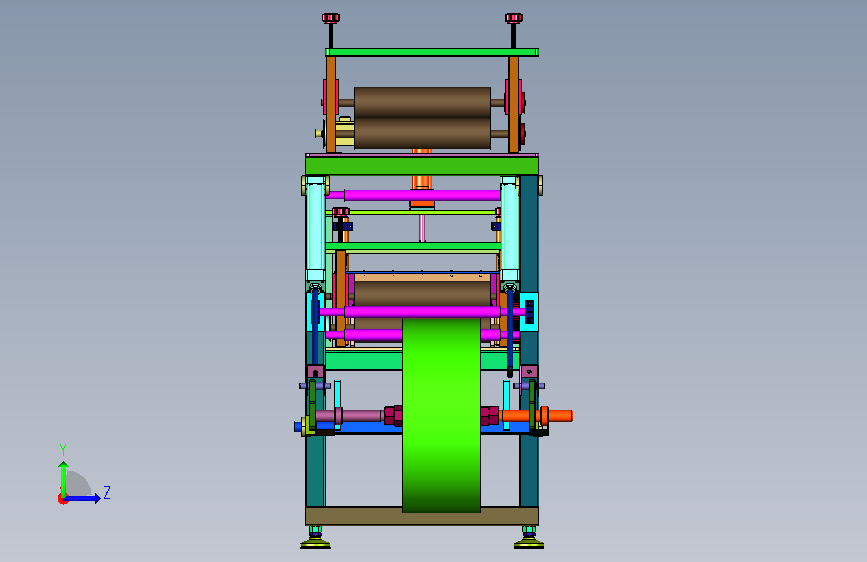Select the lower part of the left teal column
This screenshot has height=562, width=867.
pos(315,471)
